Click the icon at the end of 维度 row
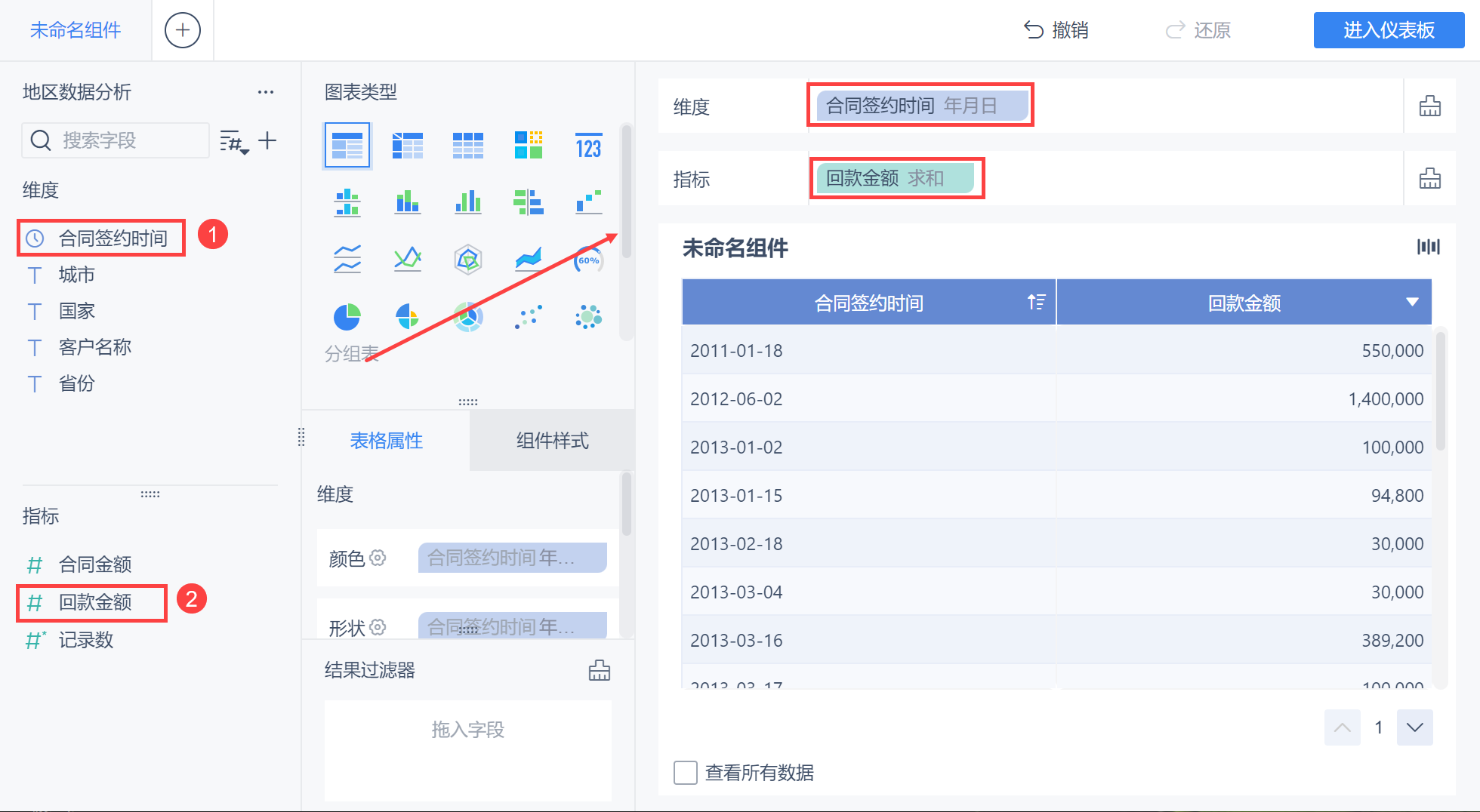The image size is (1480, 812). (x=1430, y=106)
